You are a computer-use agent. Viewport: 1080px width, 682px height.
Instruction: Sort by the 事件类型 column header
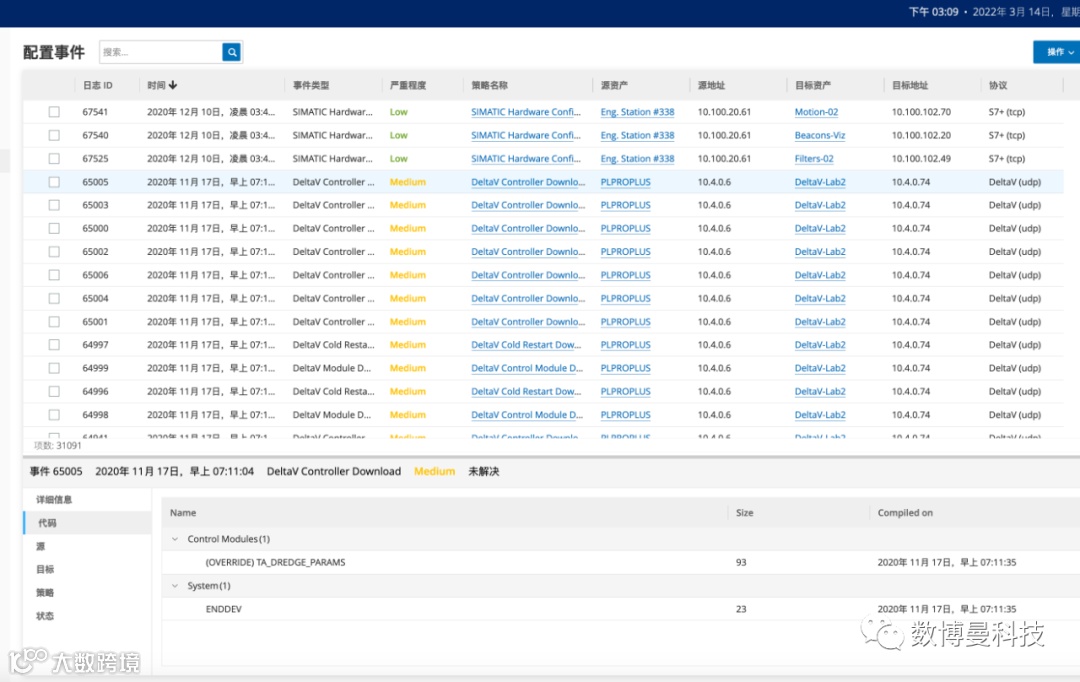click(311, 85)
